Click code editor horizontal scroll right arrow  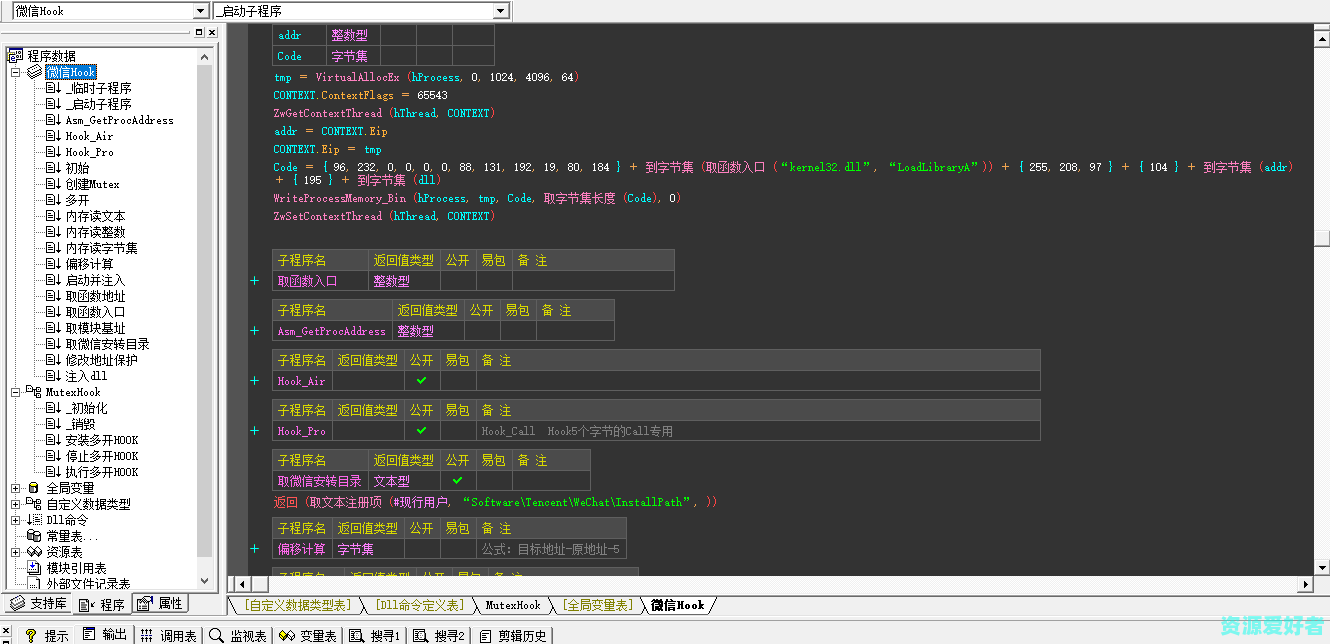[1305, 584]
